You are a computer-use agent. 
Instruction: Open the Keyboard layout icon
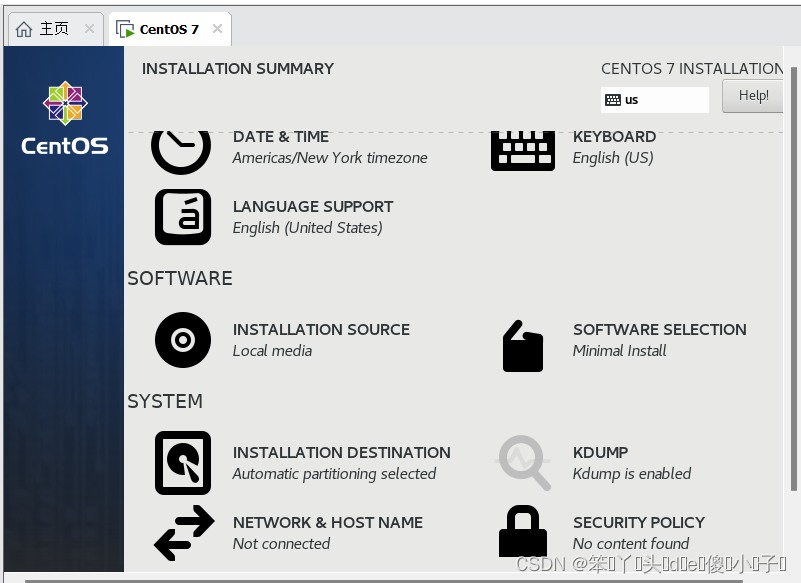(523, 151)
